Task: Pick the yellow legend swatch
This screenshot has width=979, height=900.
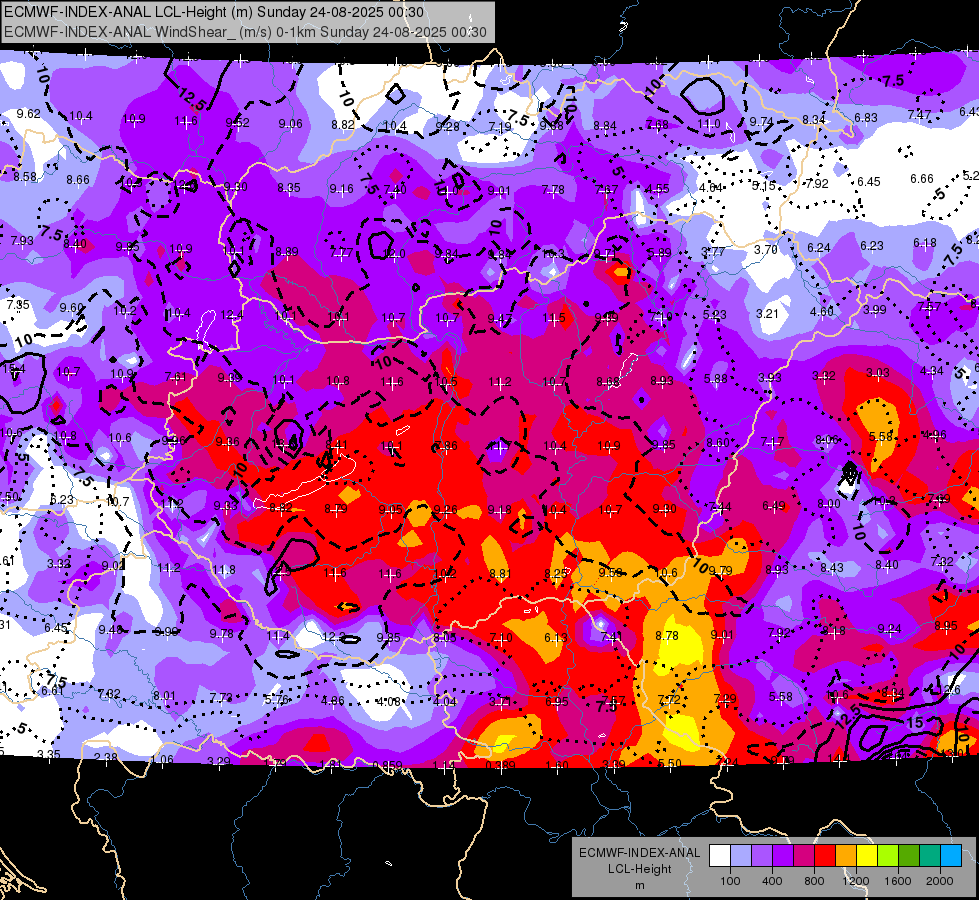Action: [867, 856]
